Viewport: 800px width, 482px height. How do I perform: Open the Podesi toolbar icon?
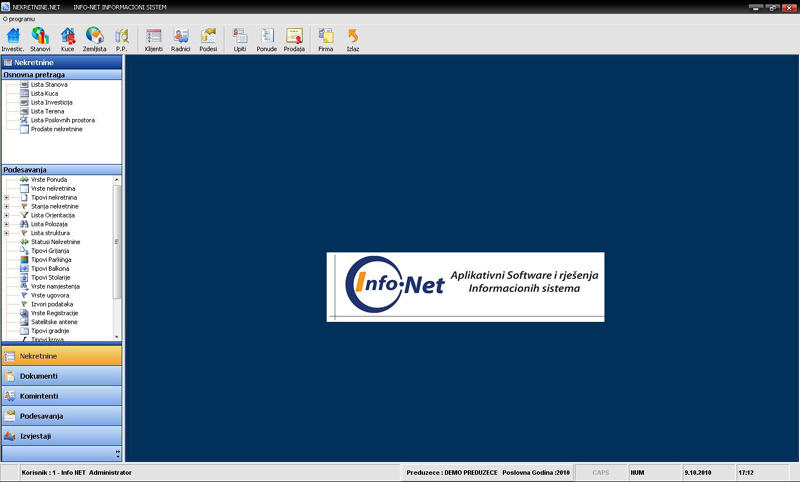coord(208,40)
